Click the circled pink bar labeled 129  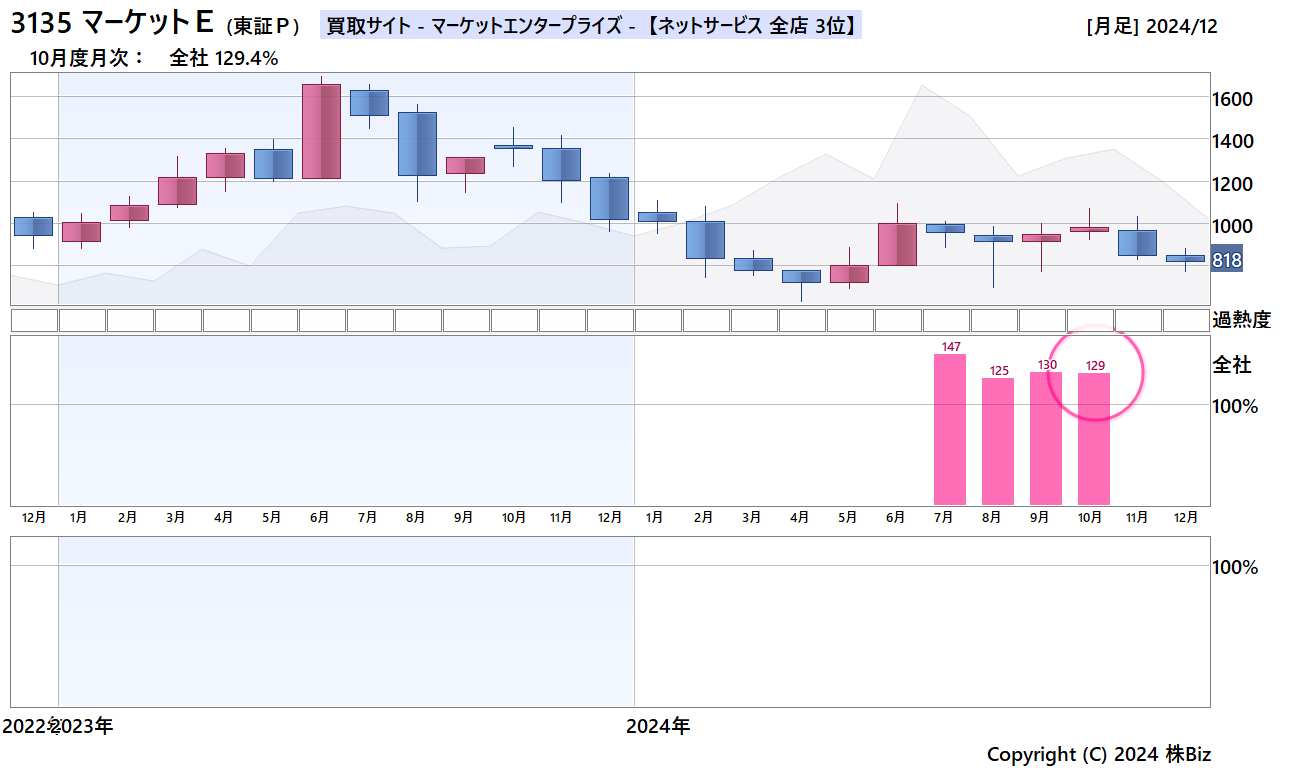pyautogui.click(x=1094, y=439)
